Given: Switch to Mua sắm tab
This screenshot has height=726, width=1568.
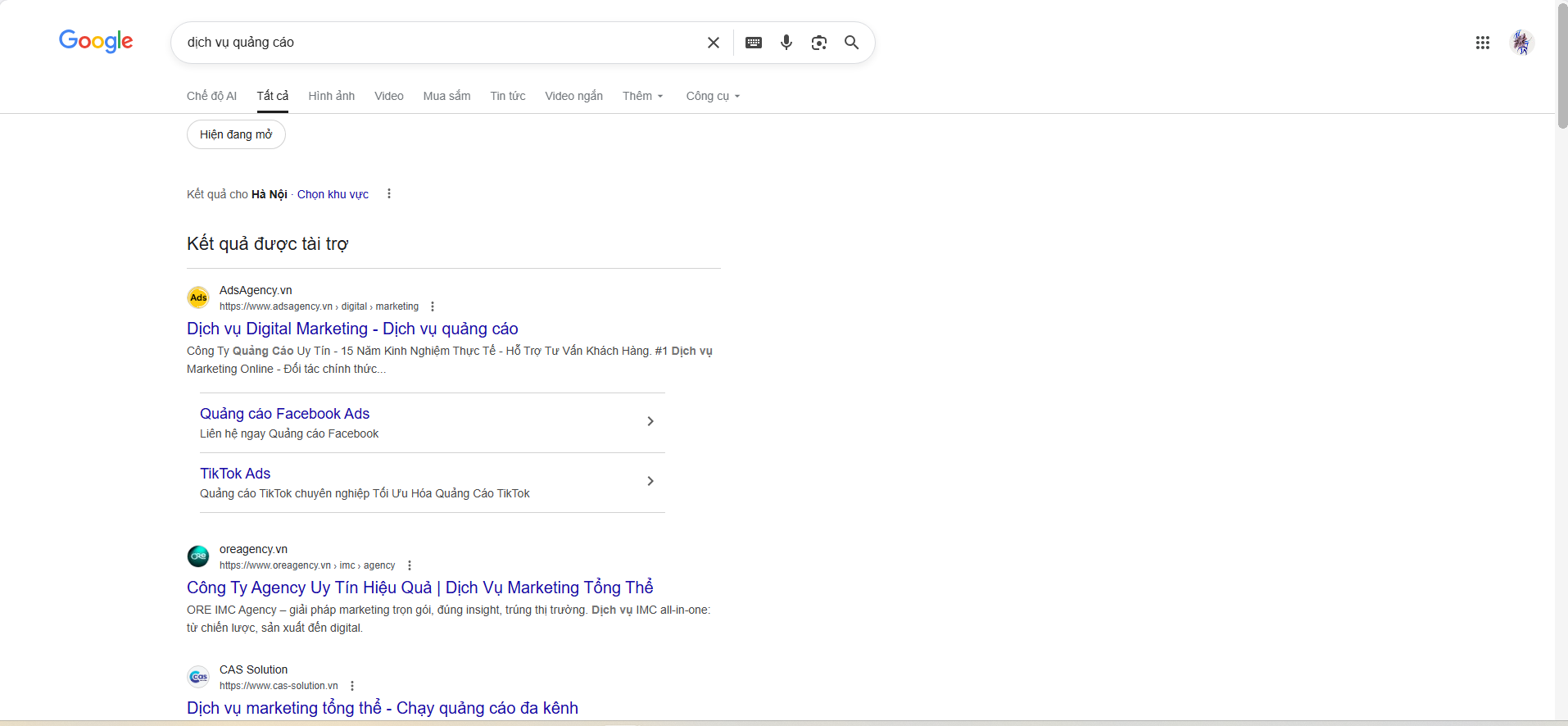Looking at the screenshot, I should pos(446,96).
